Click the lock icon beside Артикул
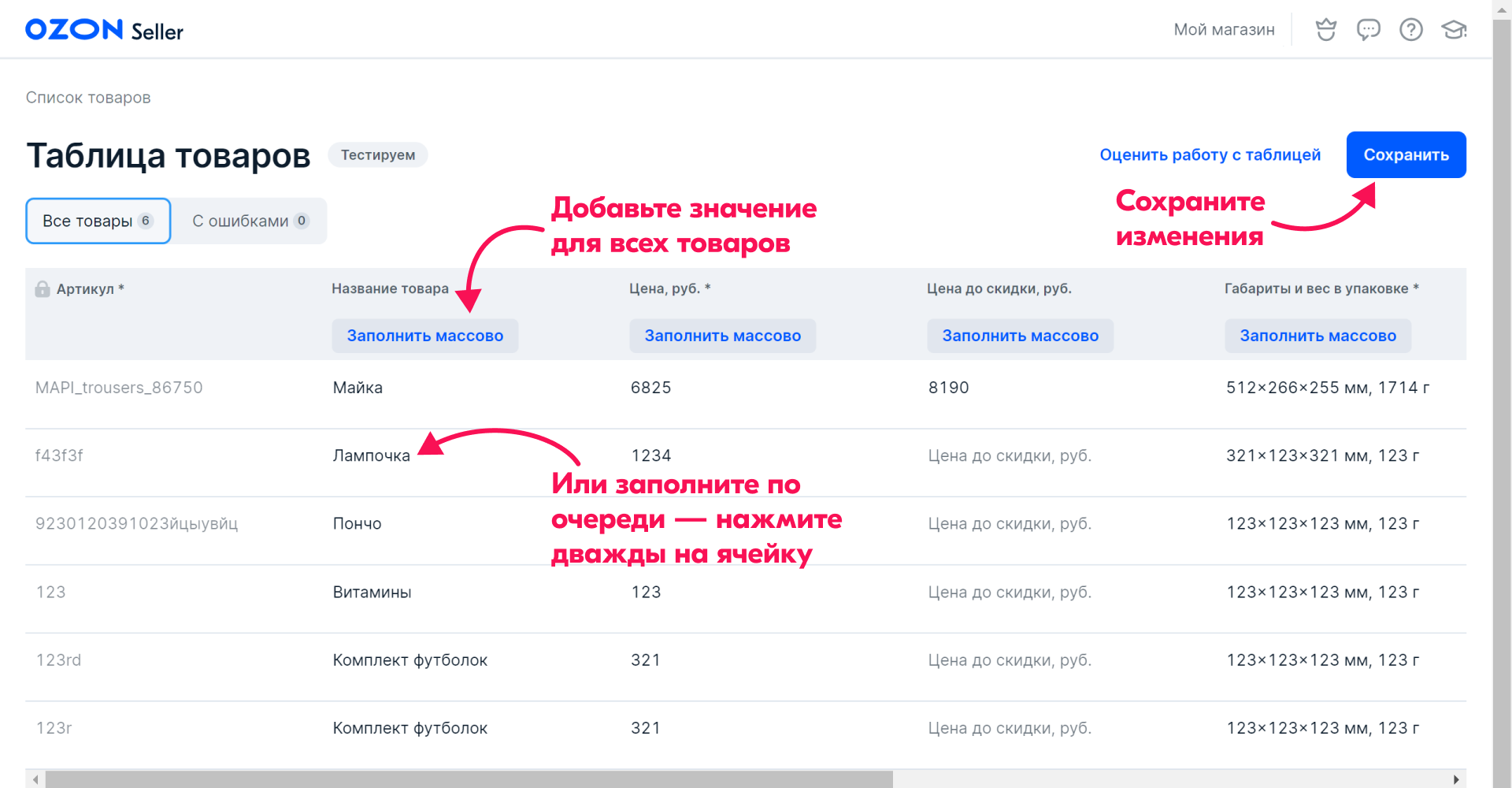Viewport: 1512px width, 788px height. click(x=43, y=288)
